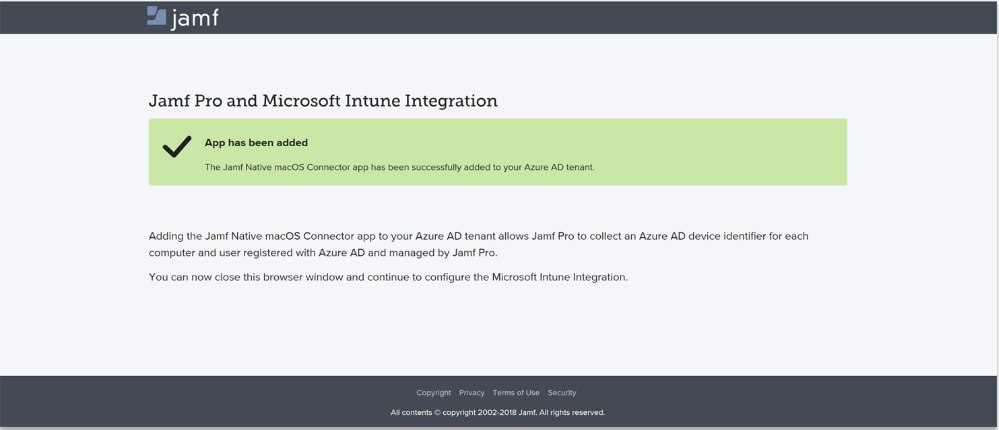Open the Terms of Use footer link
Image resolution: width=999 pixels, height=430 pixels.
coord(516,393)
